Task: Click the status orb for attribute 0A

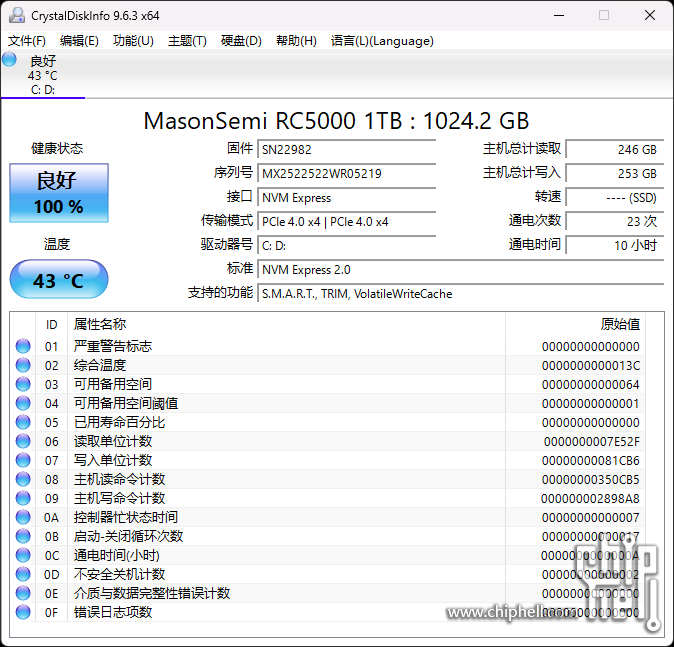Action: pos(23,517)
